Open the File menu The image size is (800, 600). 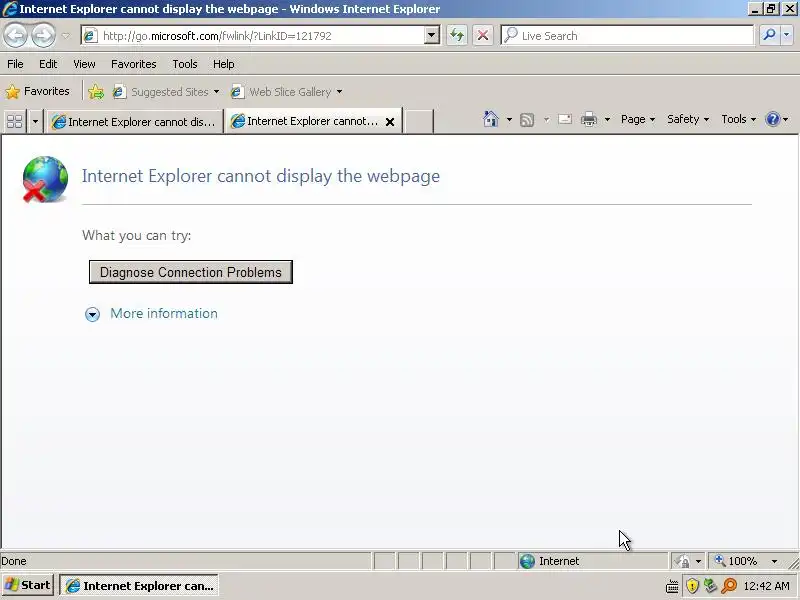pyautogui.click(x=15, y=64)
